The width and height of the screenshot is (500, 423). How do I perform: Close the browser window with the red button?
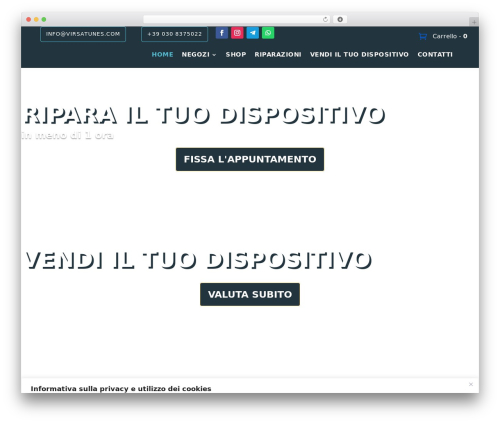(x=29, y=19)
